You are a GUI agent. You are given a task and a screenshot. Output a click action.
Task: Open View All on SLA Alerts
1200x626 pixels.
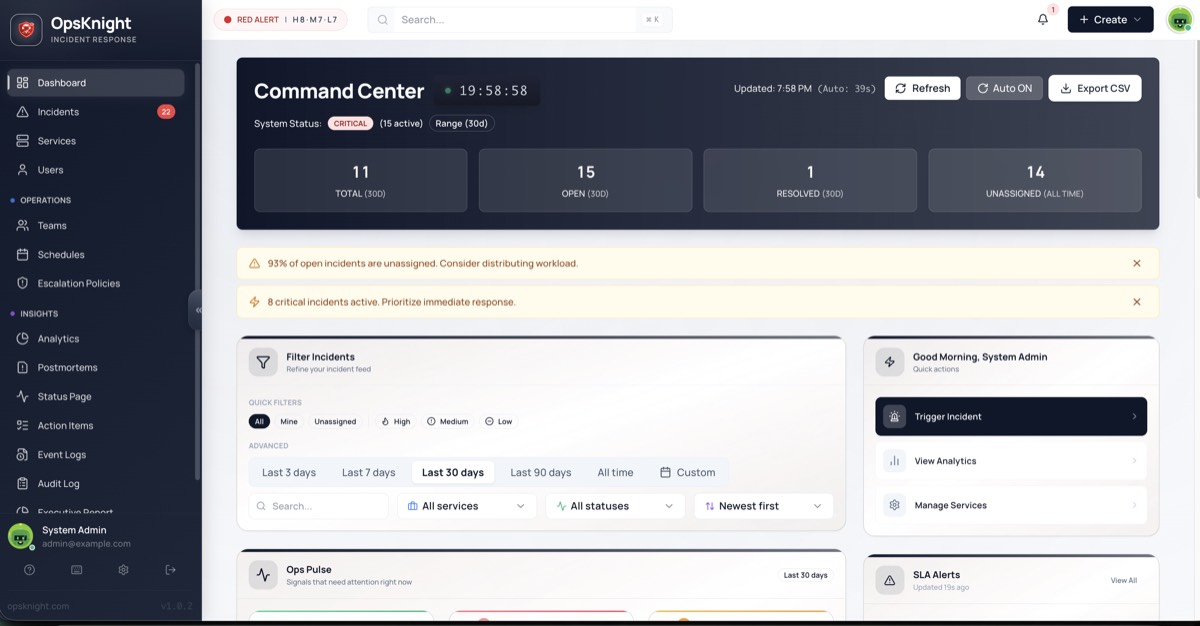coord(1125,580)
